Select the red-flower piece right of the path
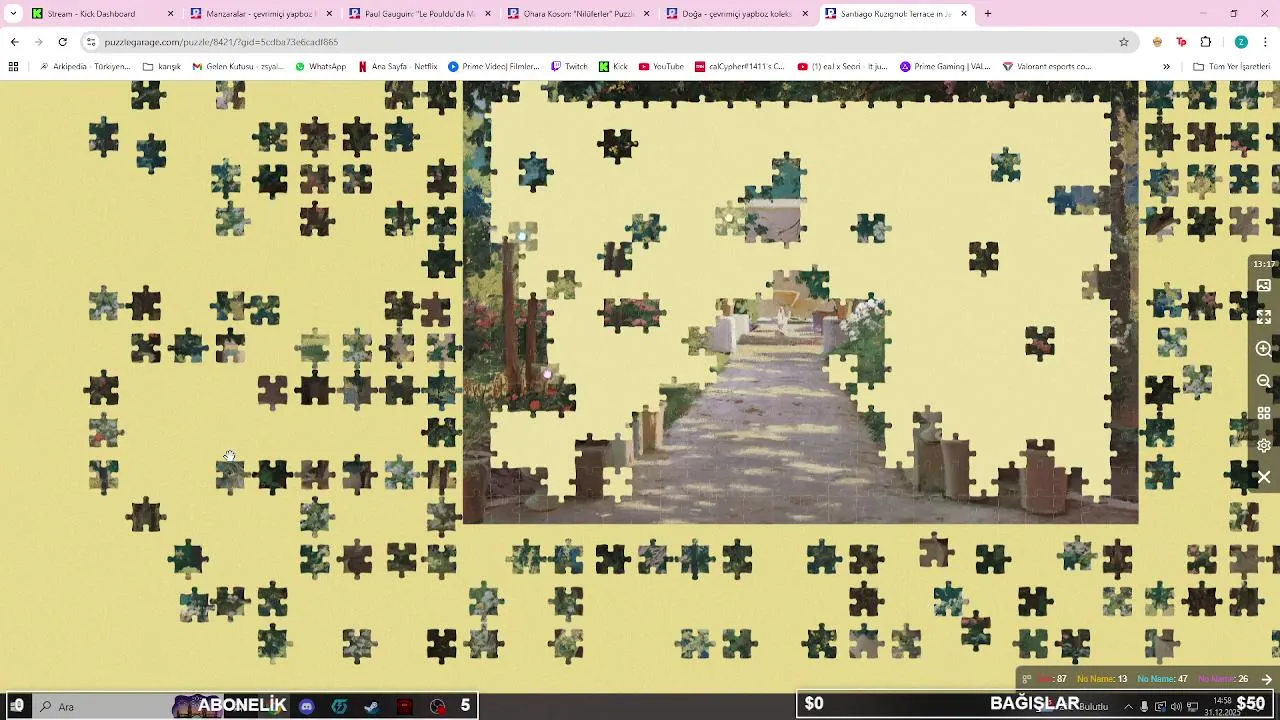The image size is (1280, 720). 1040,344
